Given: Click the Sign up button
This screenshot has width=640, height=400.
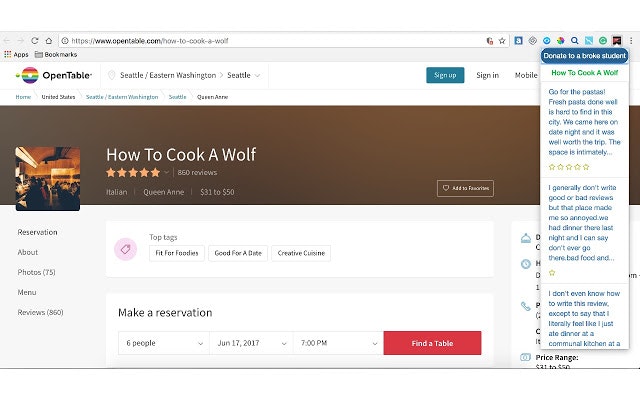Looking at the screenshot, I should [x=445, y=75].
